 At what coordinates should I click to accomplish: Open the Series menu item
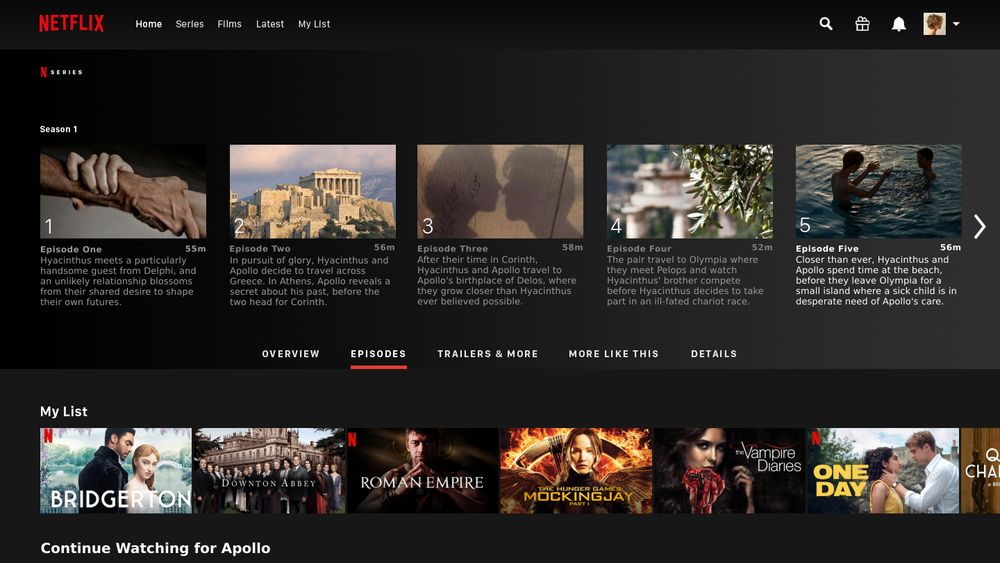pos(189,24)
